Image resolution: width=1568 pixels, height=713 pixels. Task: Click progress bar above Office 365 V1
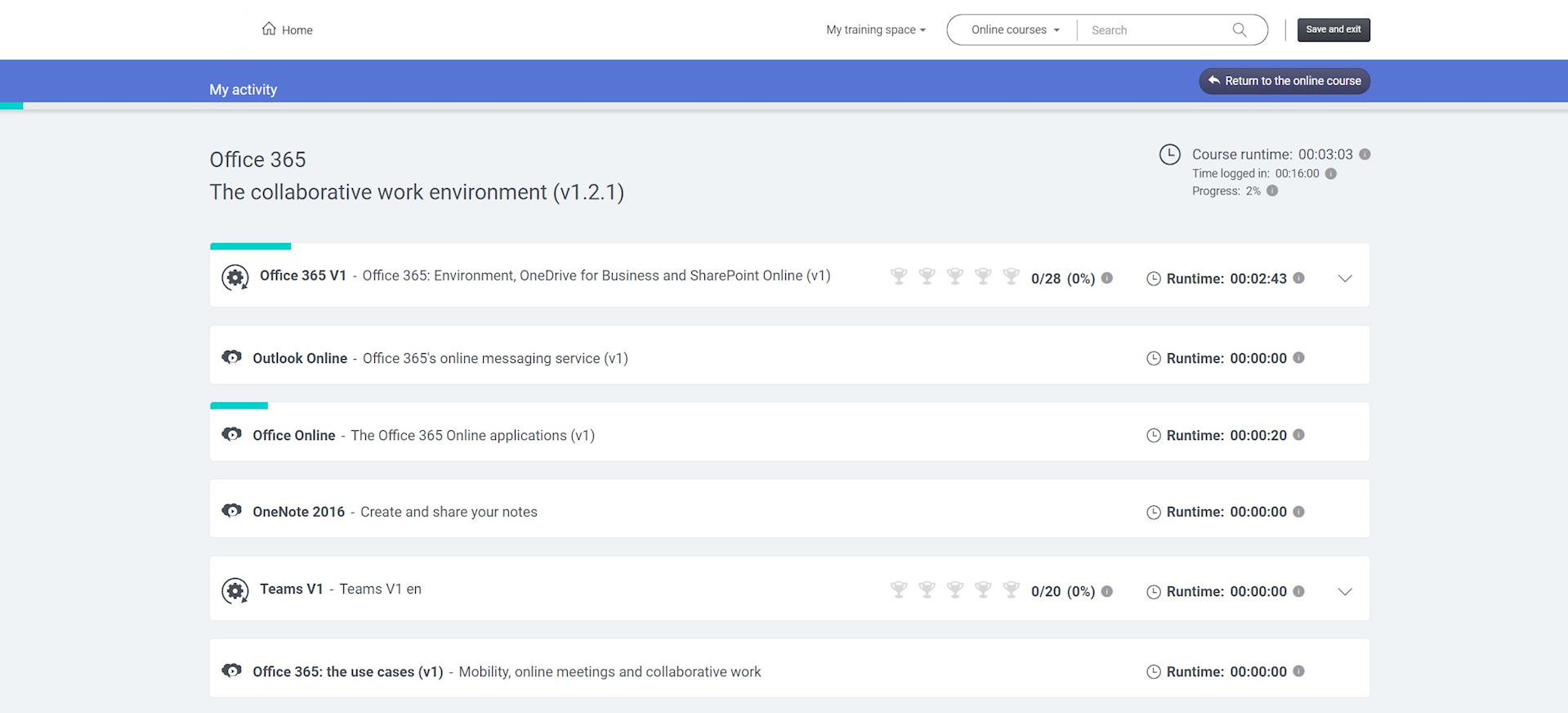tap(251, 246)
